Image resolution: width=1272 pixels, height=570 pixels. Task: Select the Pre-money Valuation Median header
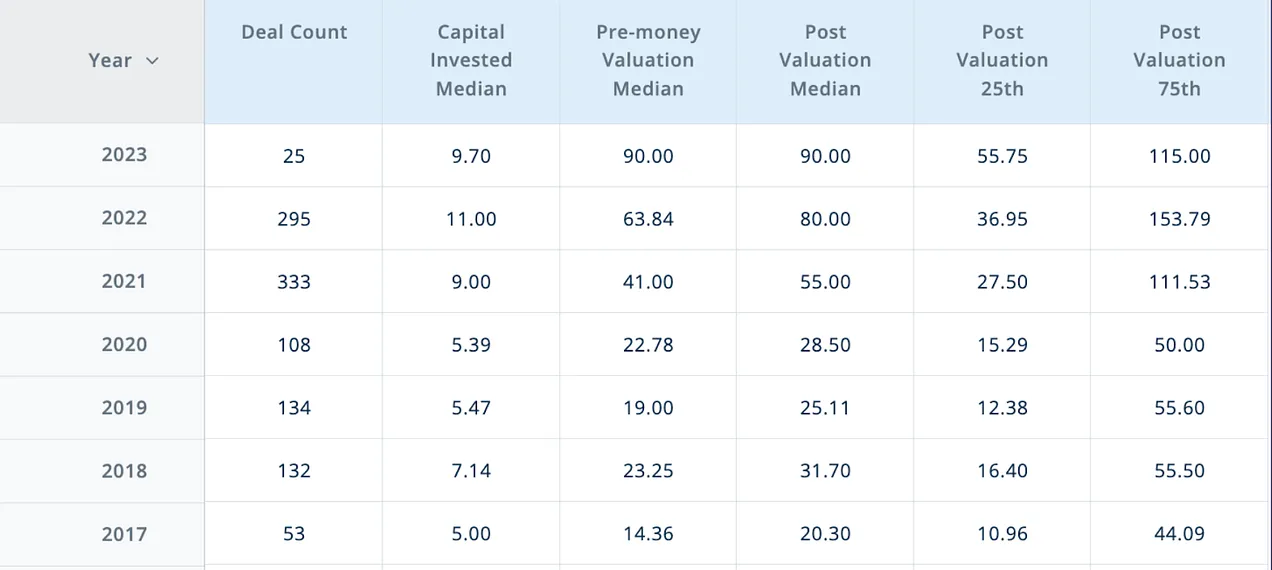(x=648, y=61)
